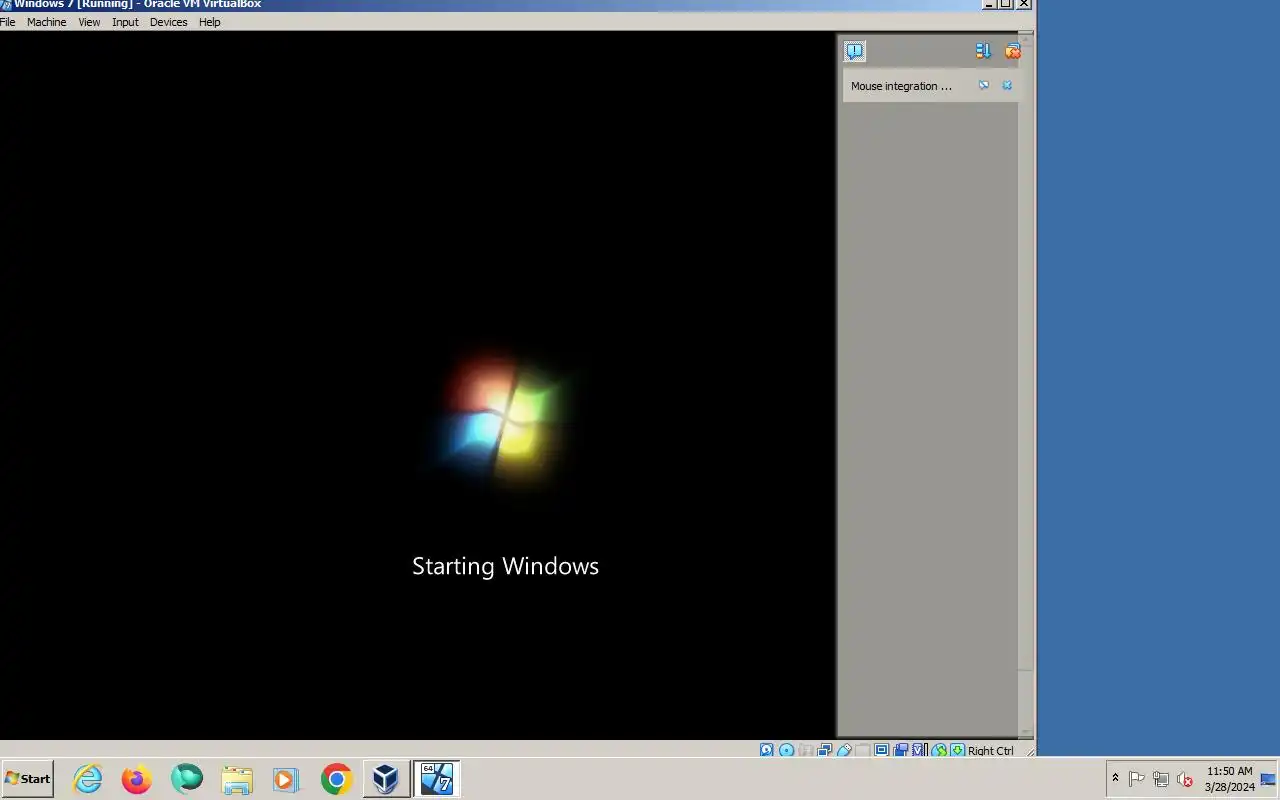Toggle the notification center speech-bubble icon
This screenshot has height=800, width=1280.
point(855,51)
